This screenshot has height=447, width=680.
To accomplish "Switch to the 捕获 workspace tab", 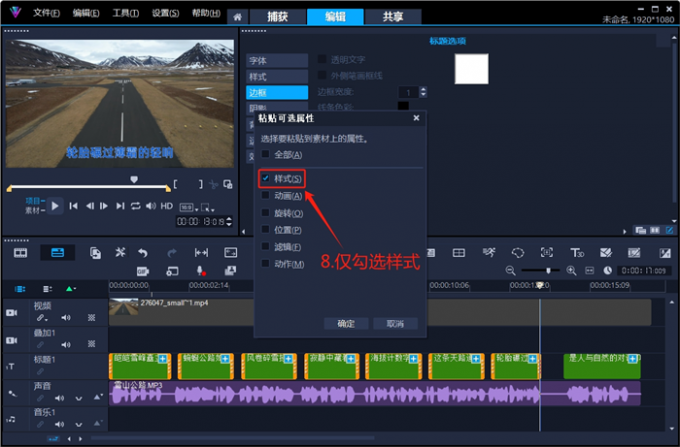I will coord(278,16).
